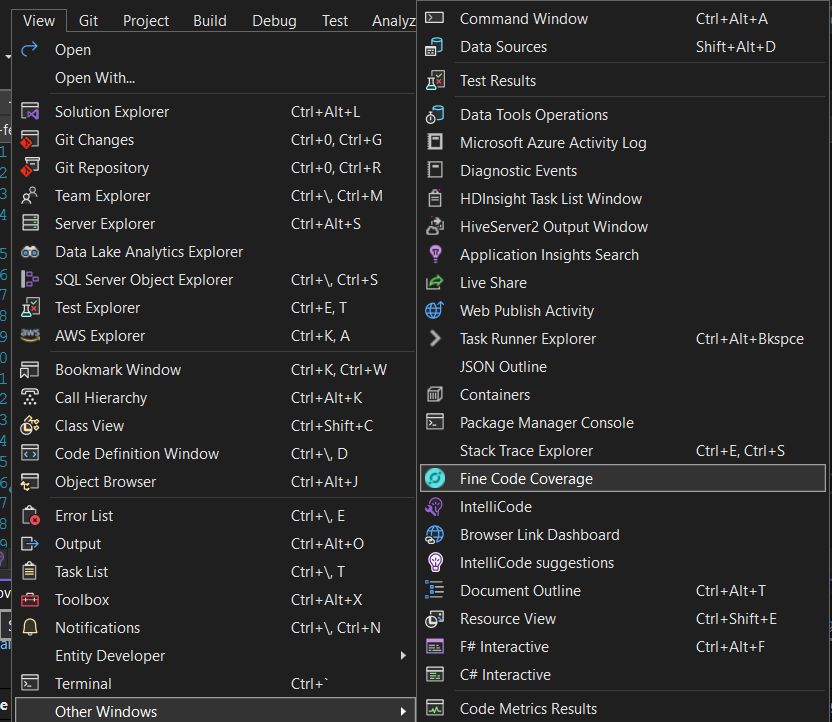Open Stack Trace Explorer

point(623,450)
